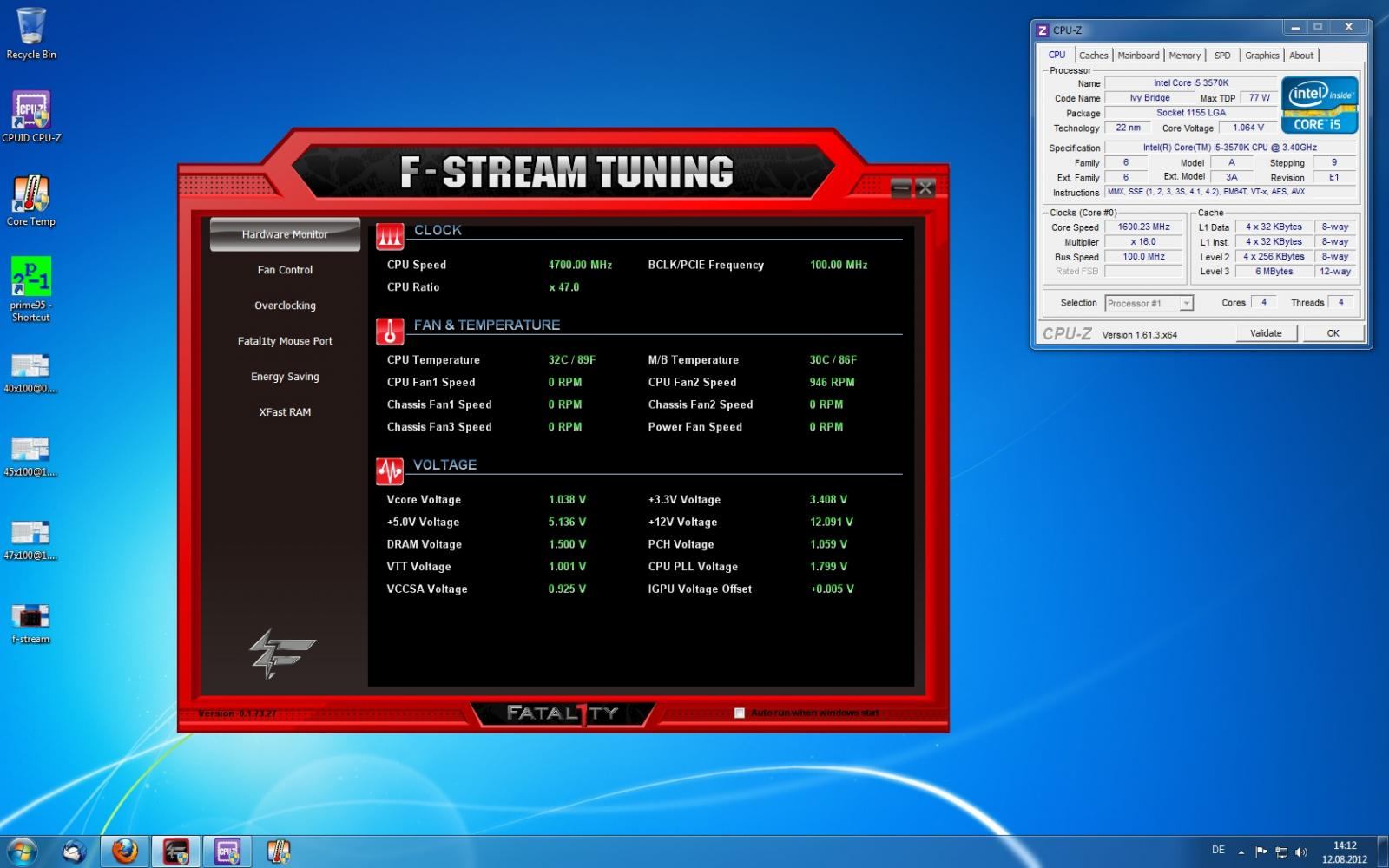Open the Fatal1ty Mouse Port section
Viewport: 1389px width, 868px height.
(x=285, y=341)
